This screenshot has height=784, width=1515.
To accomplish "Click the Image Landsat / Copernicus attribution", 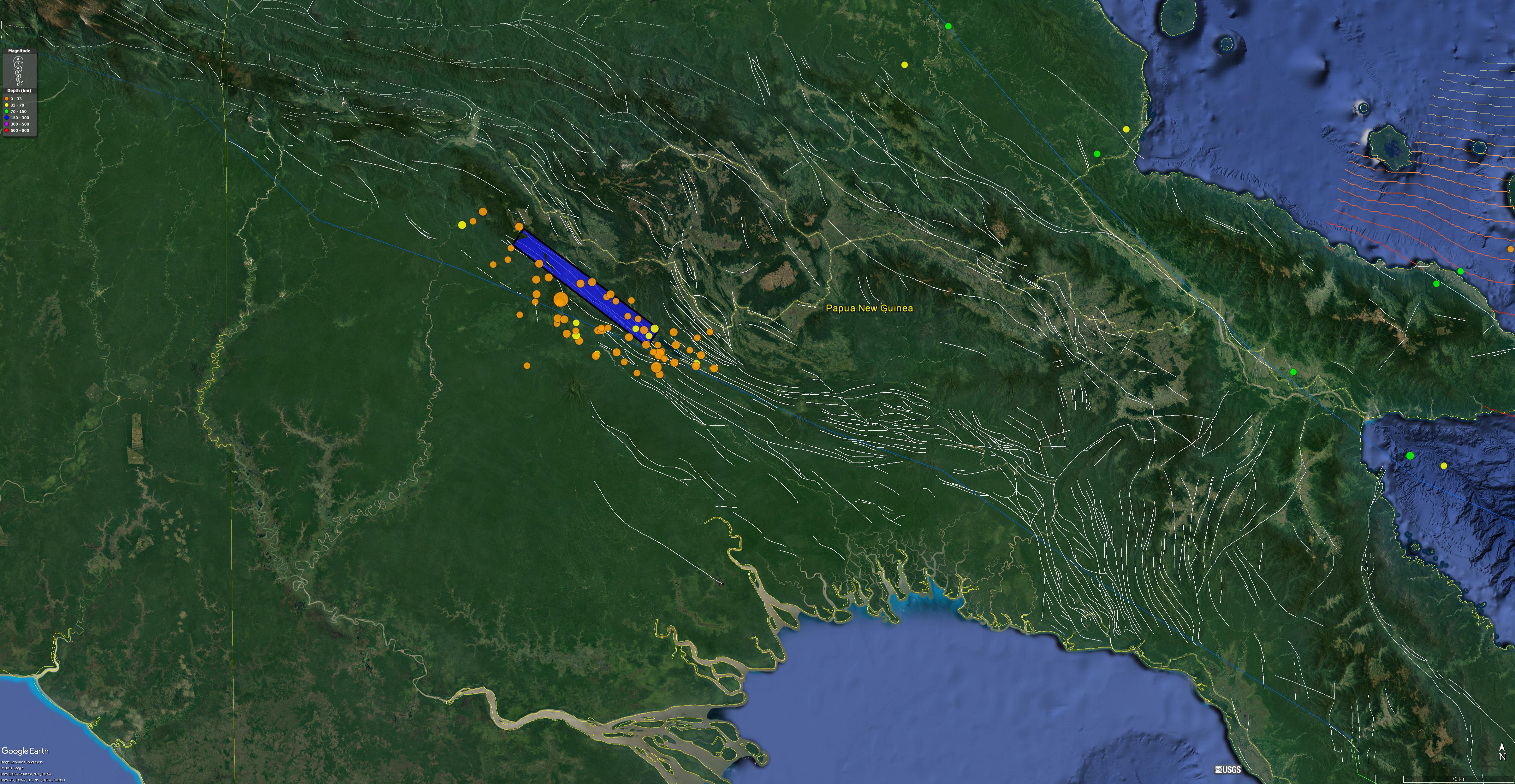I will pos(21,762).
